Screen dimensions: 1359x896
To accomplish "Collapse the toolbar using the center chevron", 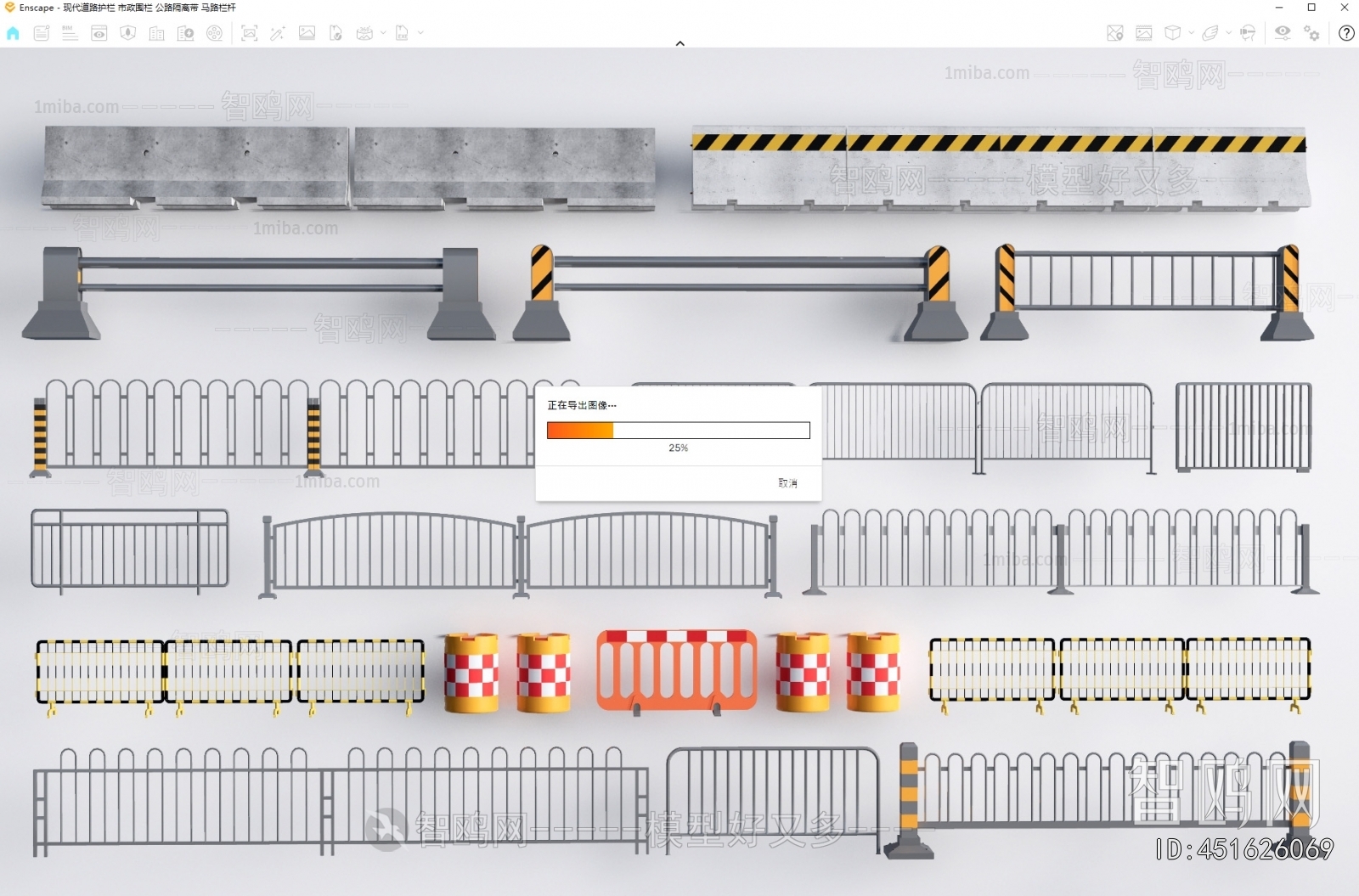I will pyautogui.click(x=679, y=43).
